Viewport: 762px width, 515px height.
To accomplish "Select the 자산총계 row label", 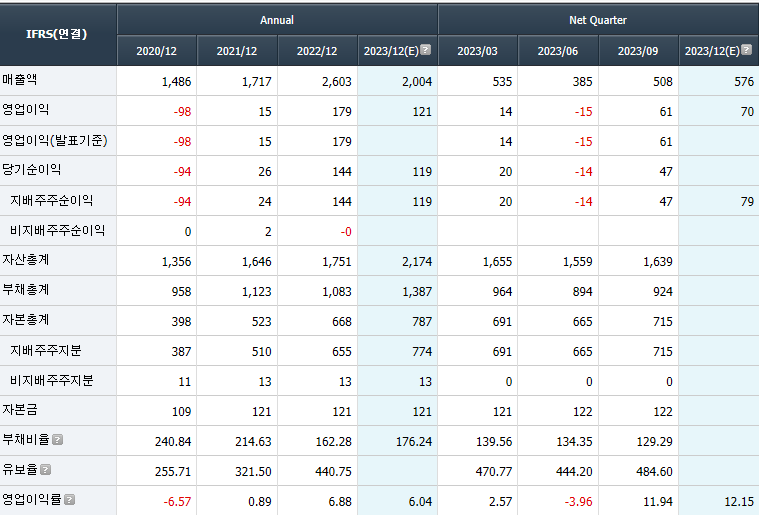I will click(25, 260).
